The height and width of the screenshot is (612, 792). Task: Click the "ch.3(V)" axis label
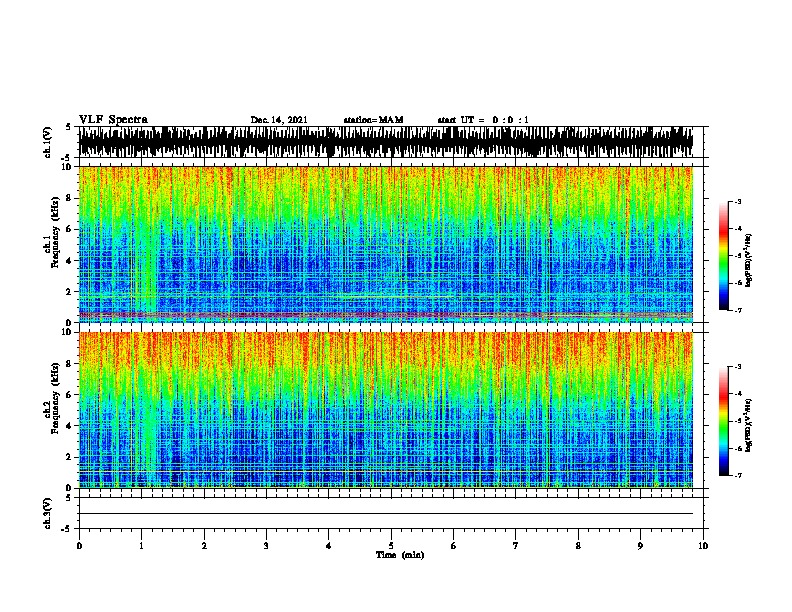click(x=48, y=513)
